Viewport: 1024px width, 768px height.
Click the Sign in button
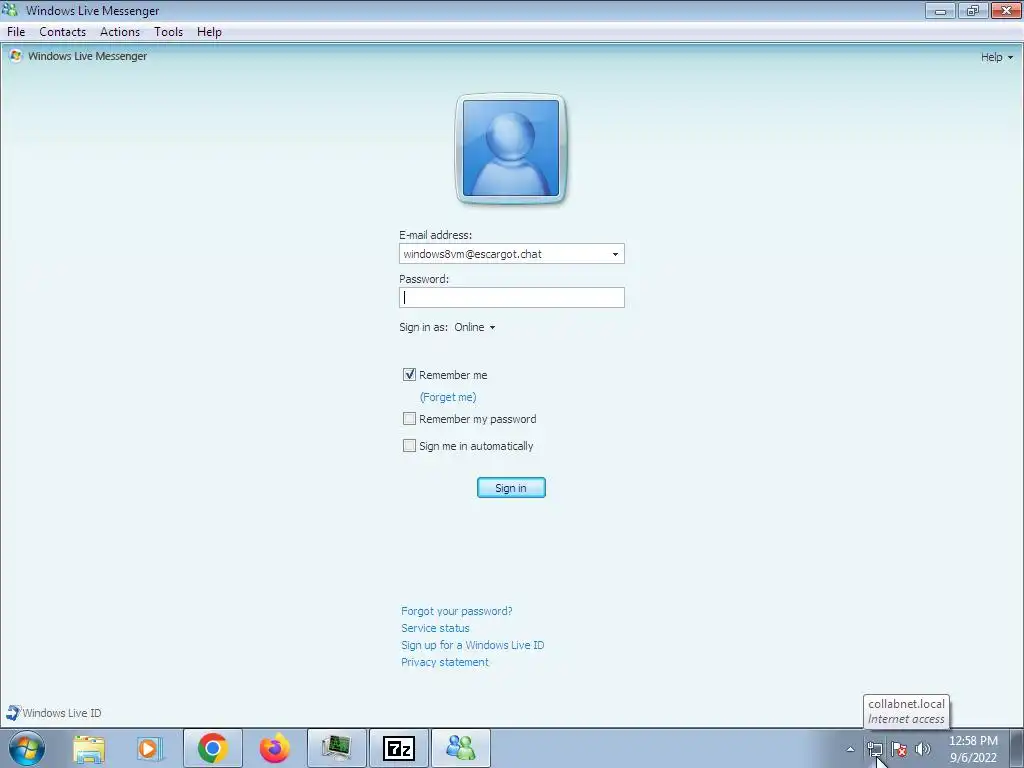(511, 488)
